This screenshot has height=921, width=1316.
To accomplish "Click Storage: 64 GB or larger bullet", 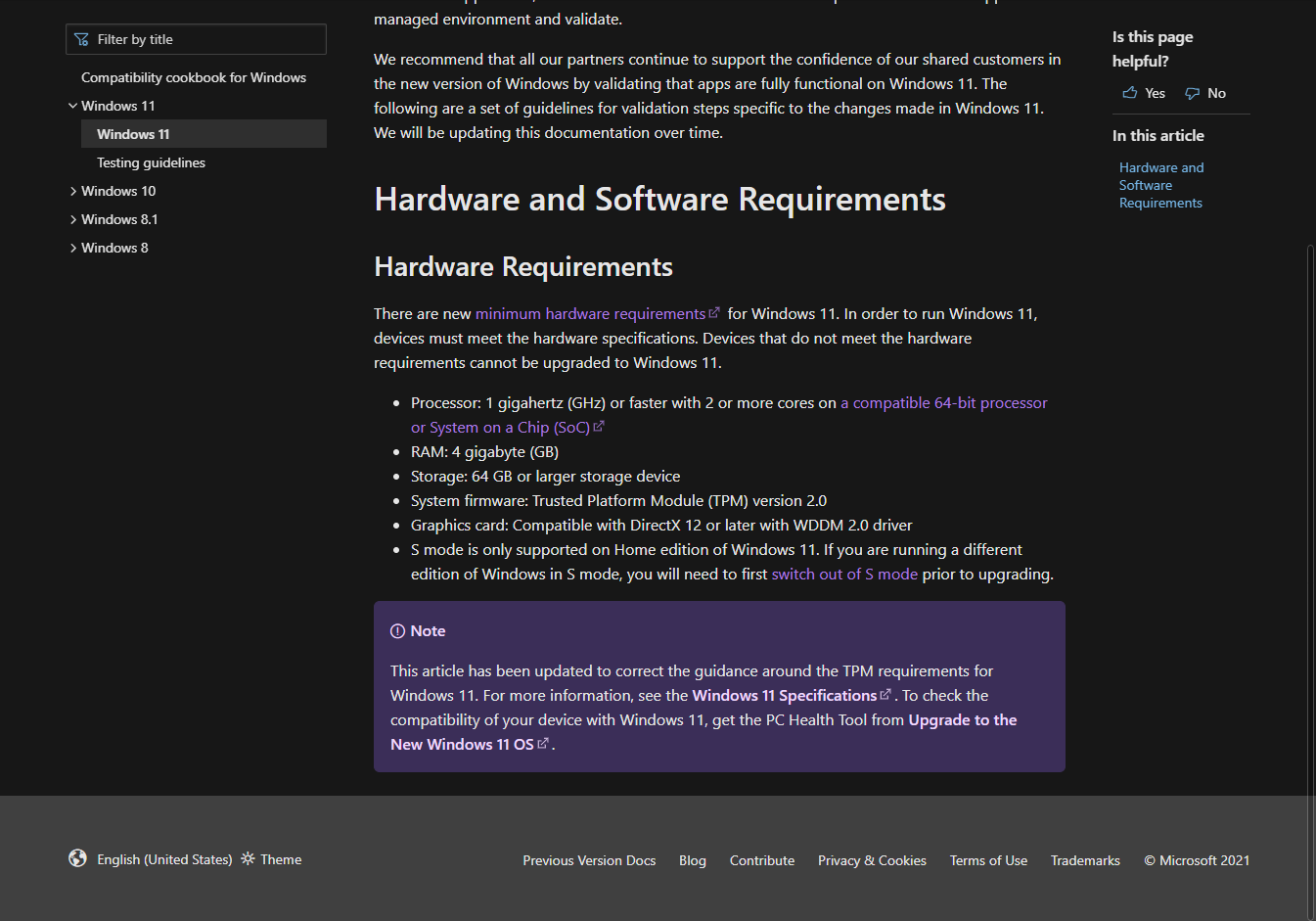I will tap(545, 476).
